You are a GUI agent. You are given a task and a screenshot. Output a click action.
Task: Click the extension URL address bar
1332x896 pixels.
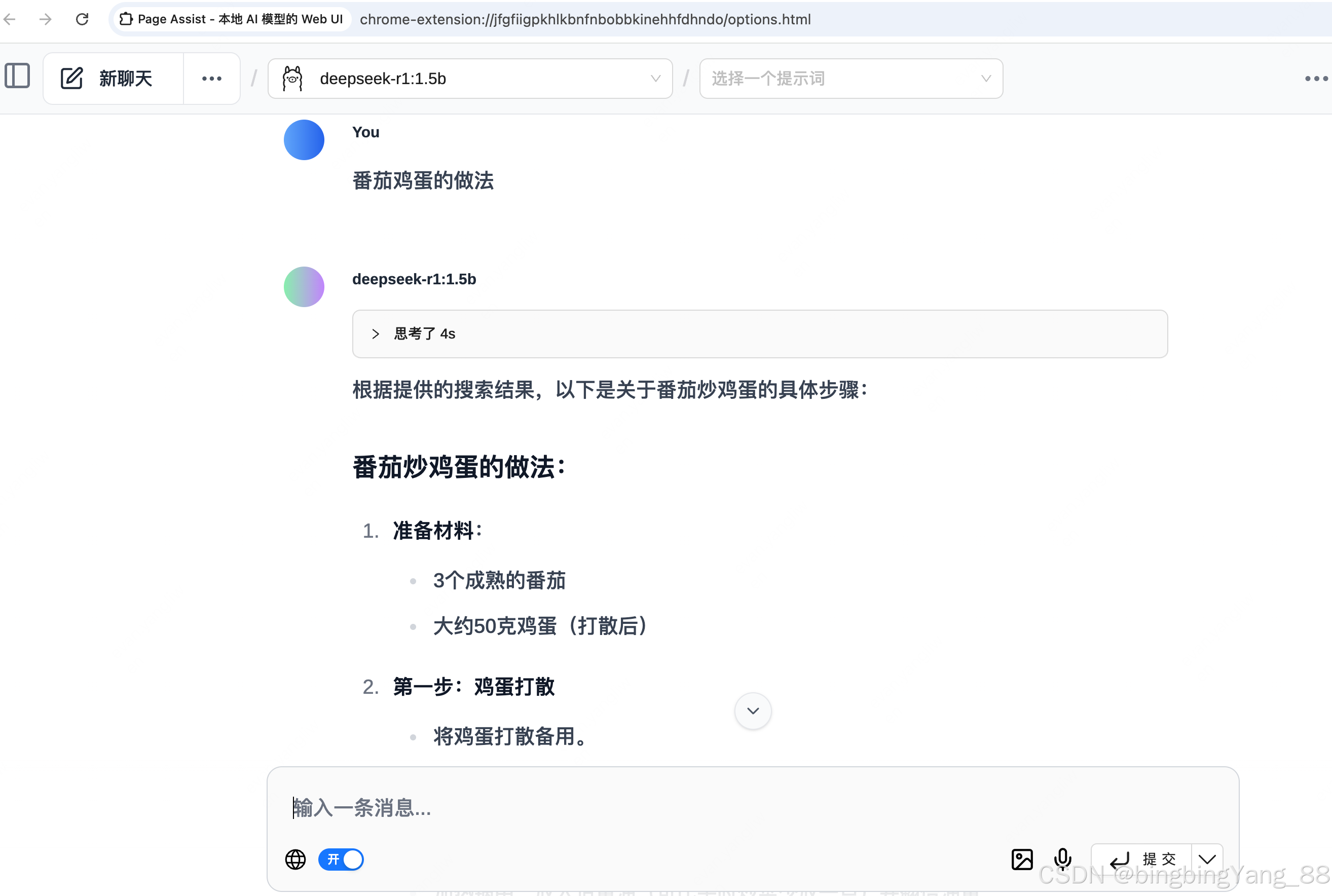pyautogui.click(x=585, y=19)
